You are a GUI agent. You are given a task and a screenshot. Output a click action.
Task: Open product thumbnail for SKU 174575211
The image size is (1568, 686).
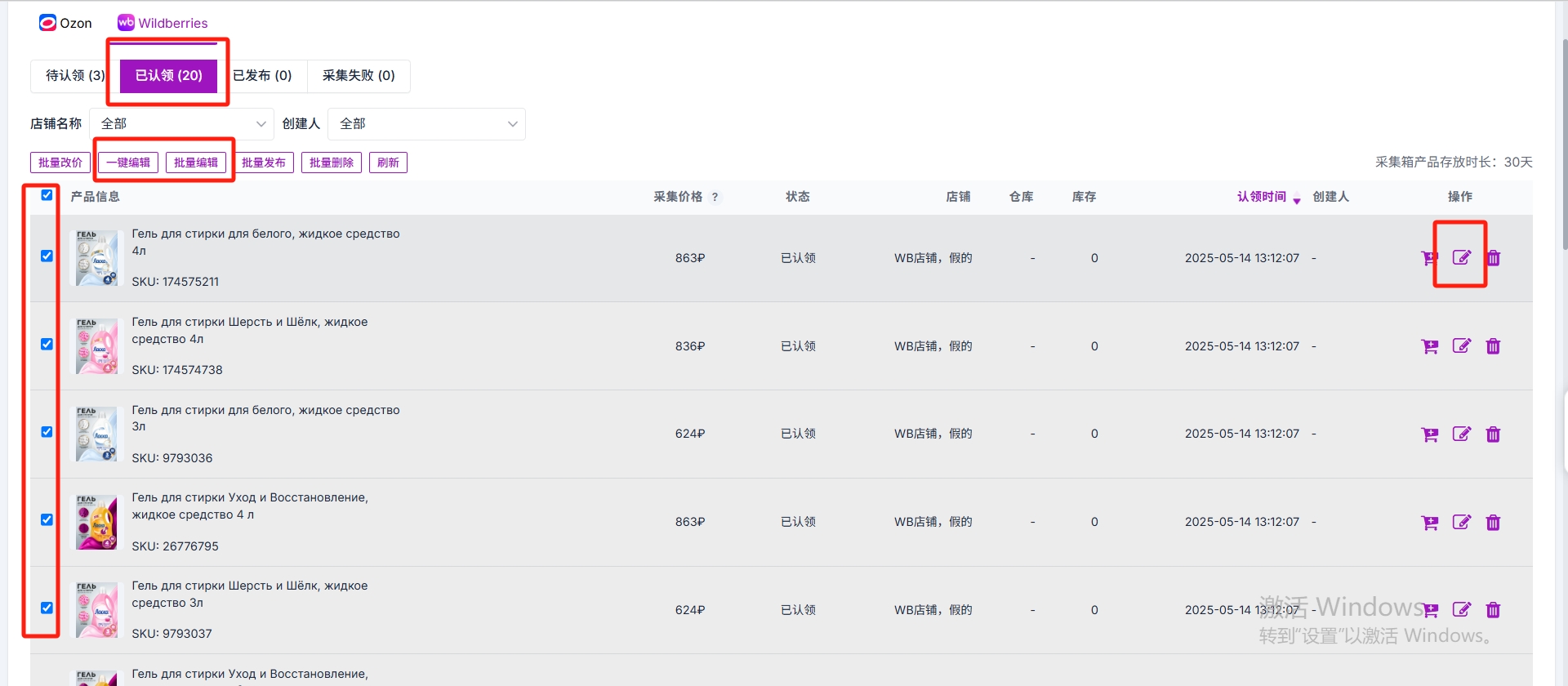coord(96,258)
